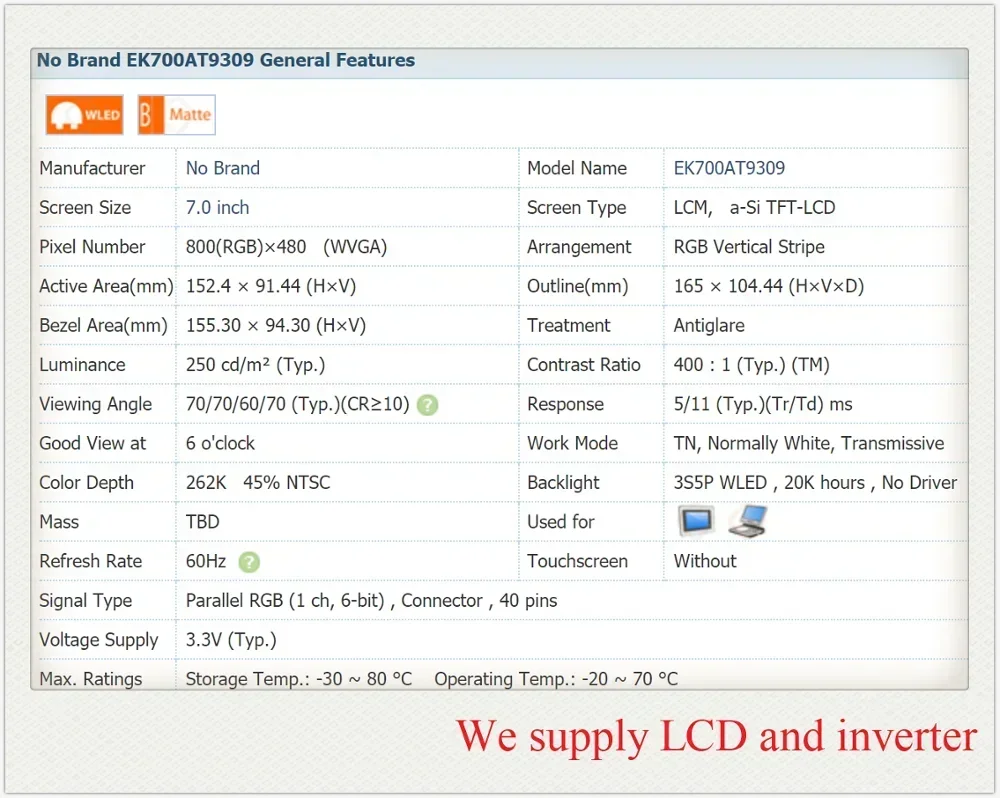Click the Antiglare treatment value
The height and width of the screenshot is (798, 1000).
[x=709, y=326]
